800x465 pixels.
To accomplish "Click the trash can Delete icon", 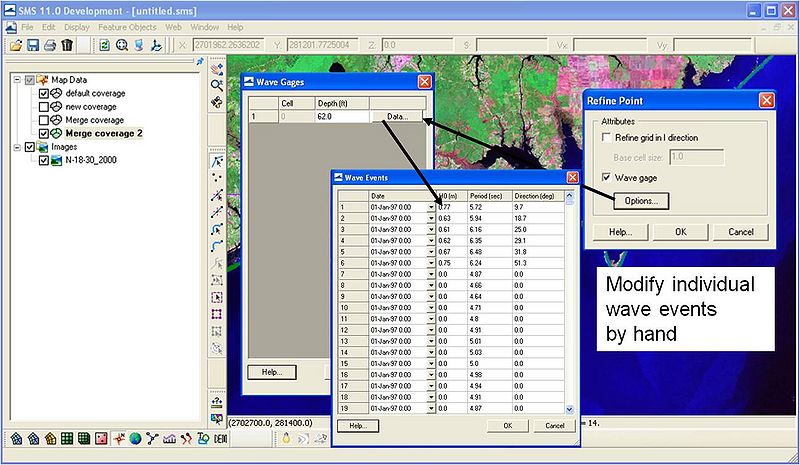I will (67, 45).
